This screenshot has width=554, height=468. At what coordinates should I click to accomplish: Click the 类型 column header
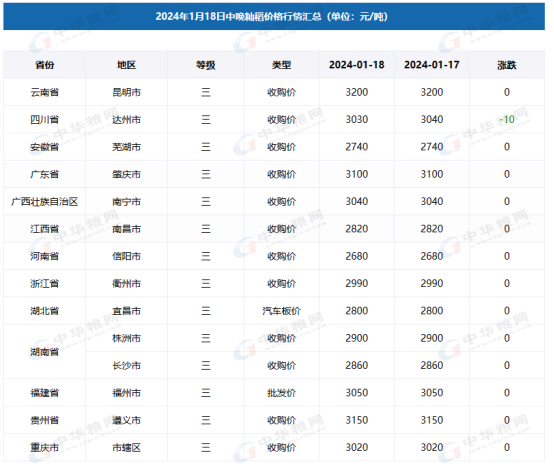click(x=282, y=65)
